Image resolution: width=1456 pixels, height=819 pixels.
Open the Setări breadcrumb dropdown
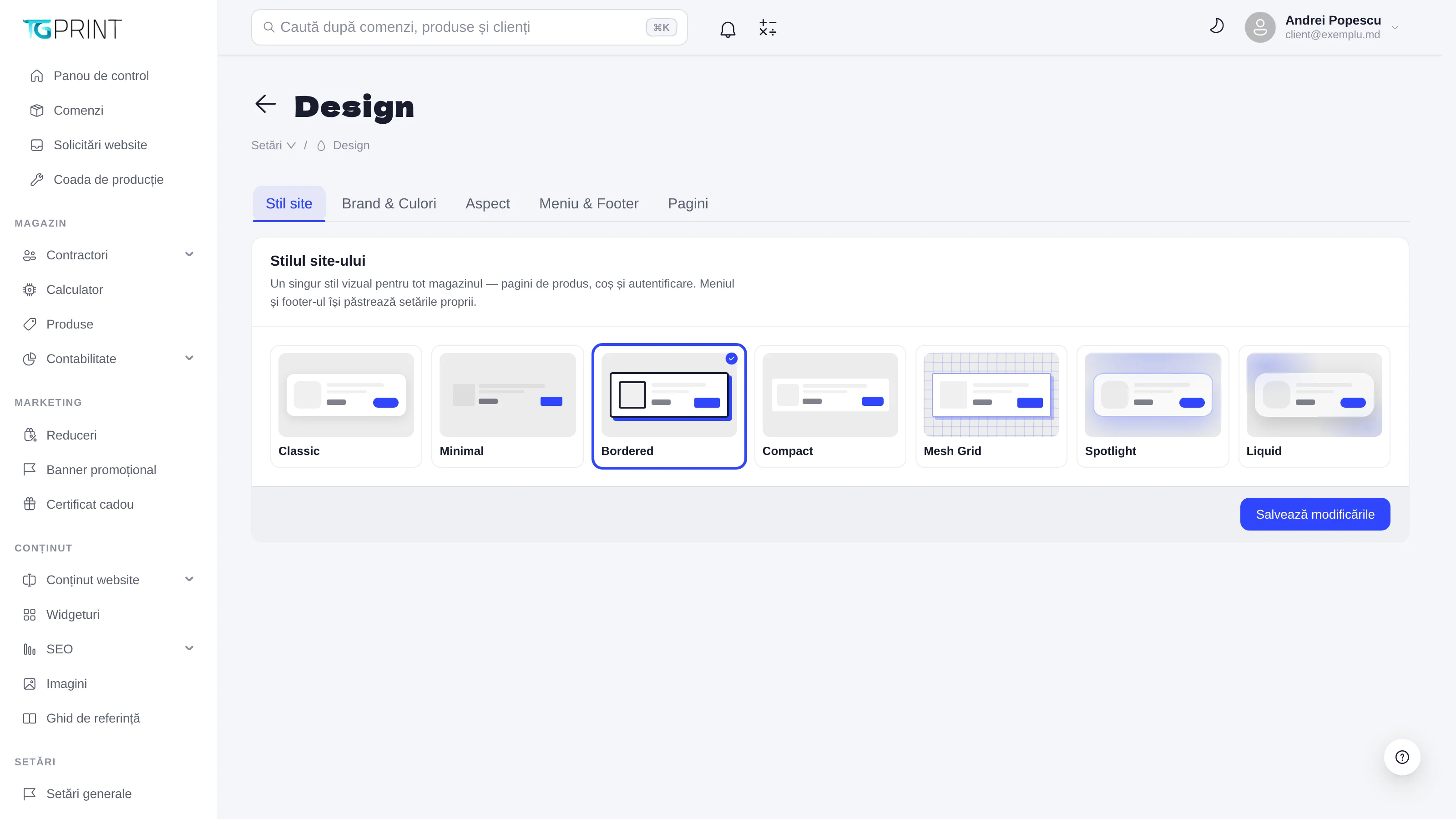273,145
